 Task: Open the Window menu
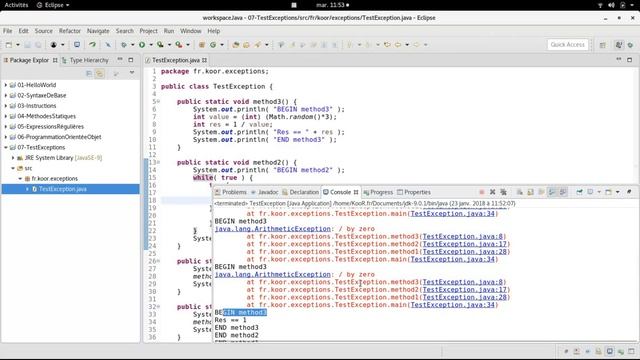click(191, 31)
